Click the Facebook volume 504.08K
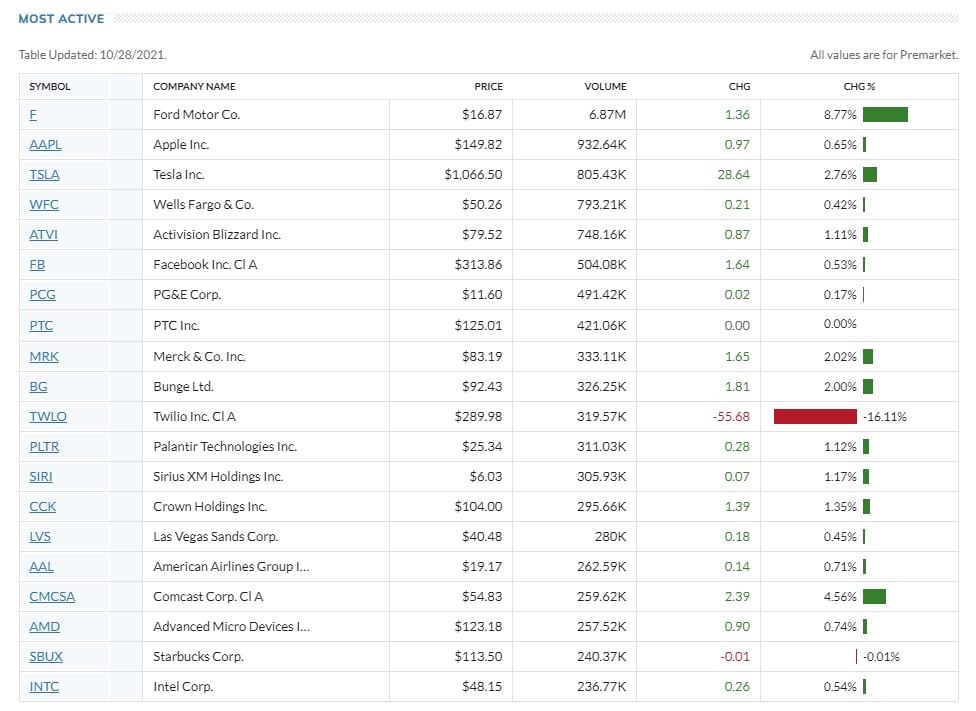Viewport: 976px width, 711px height. 601,265
